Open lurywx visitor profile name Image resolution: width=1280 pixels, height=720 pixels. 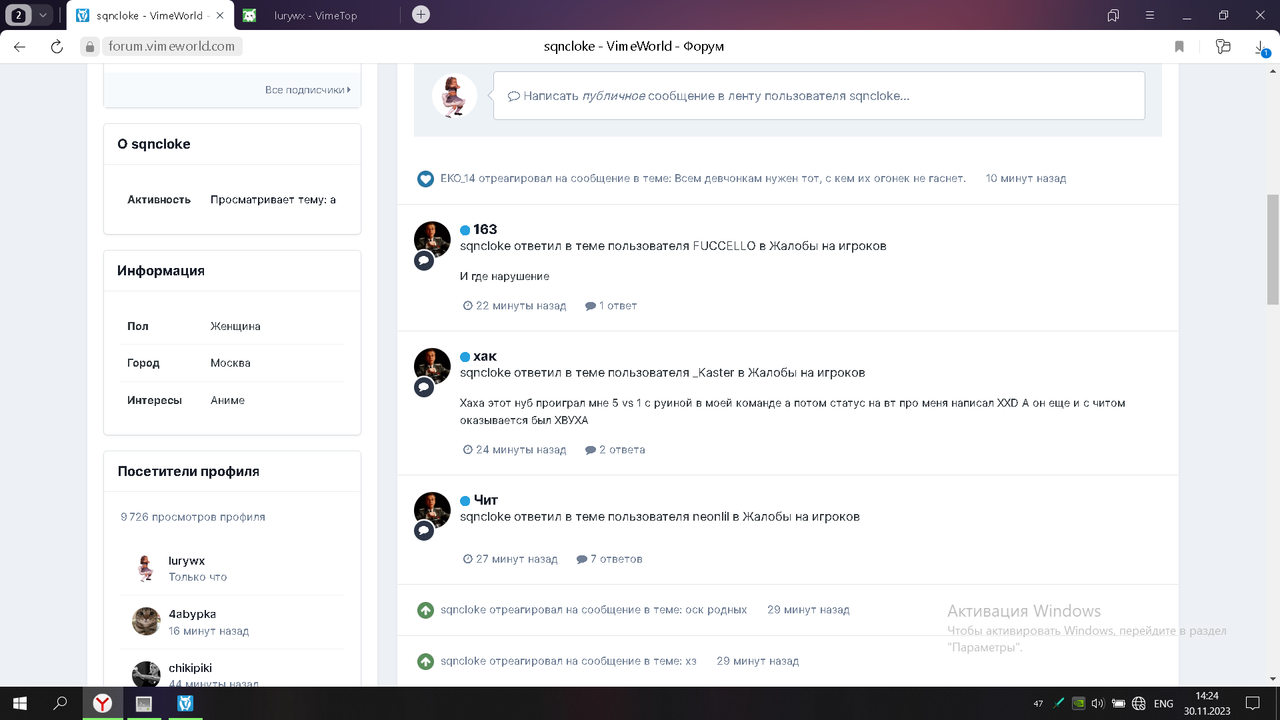(187, 561)
